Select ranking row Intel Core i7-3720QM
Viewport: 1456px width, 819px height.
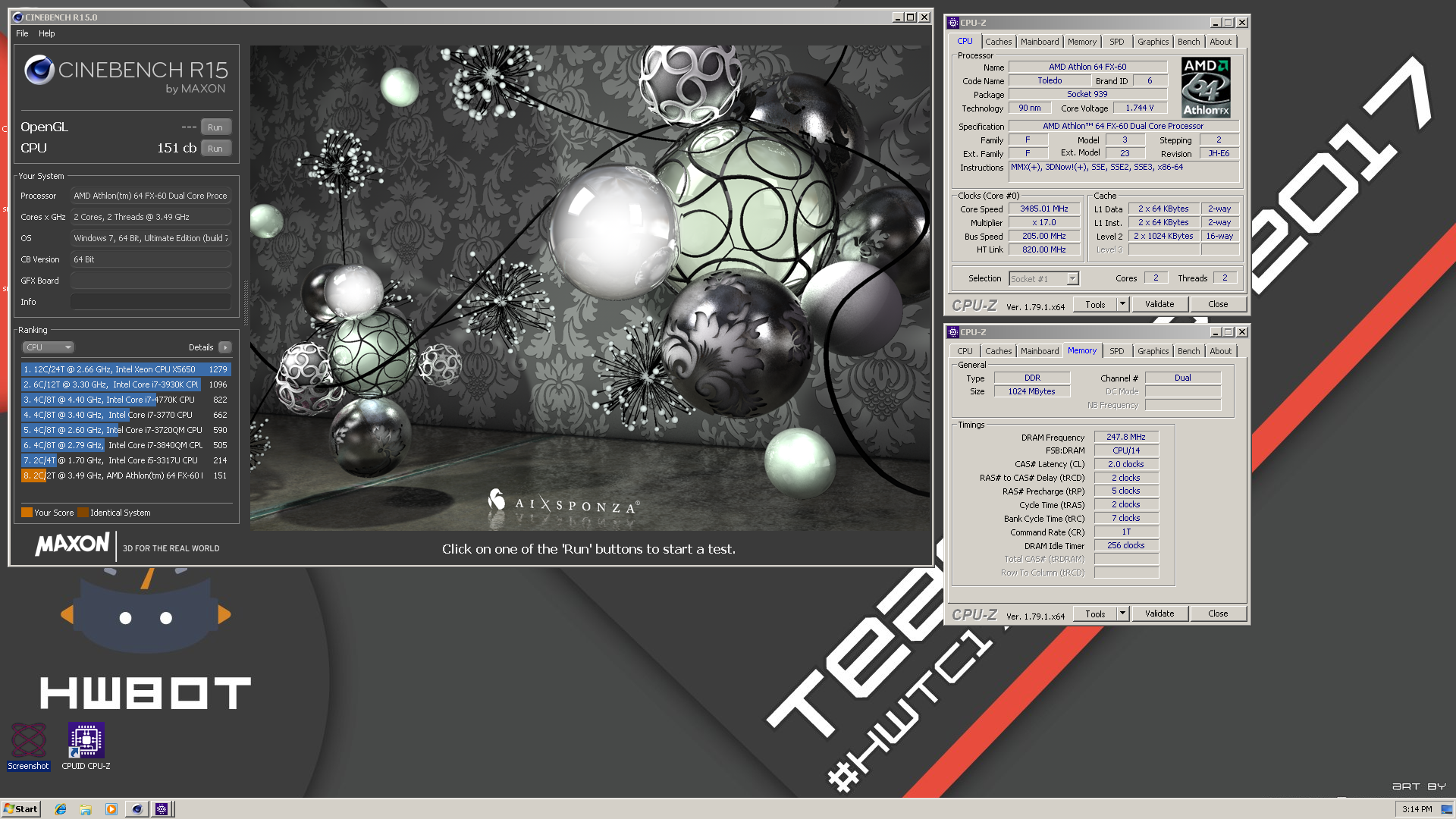point(126,430)
